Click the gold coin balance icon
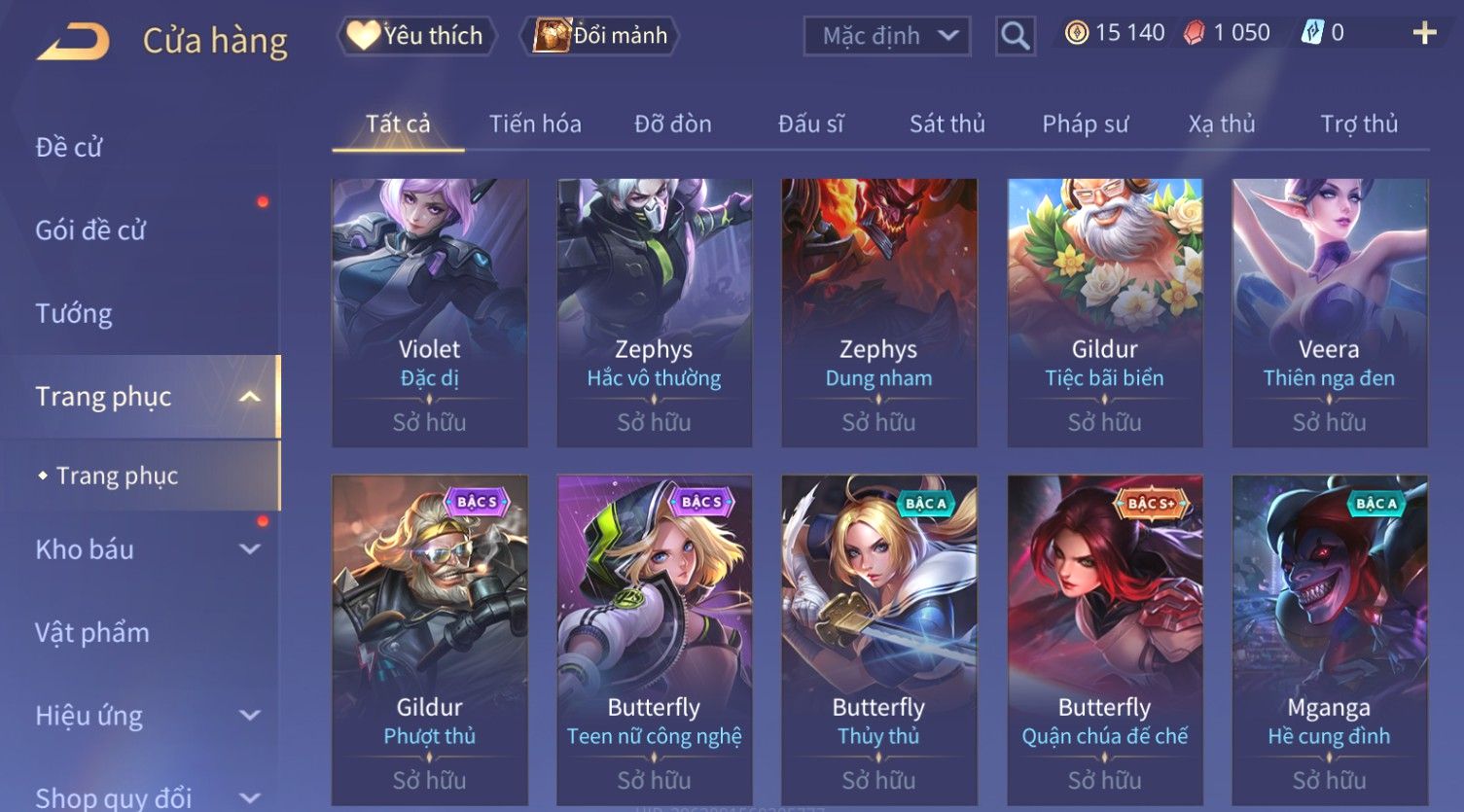 coord(1077,33)
